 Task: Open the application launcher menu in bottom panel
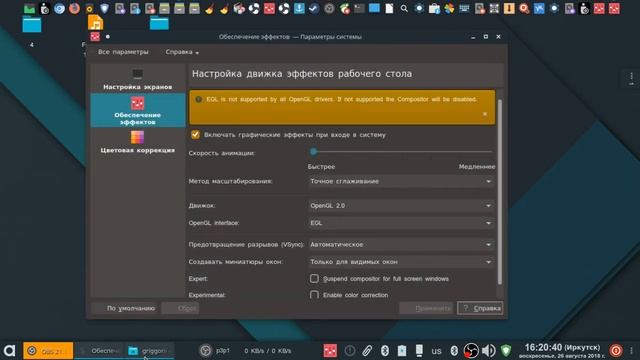click(x=9, y=350)
